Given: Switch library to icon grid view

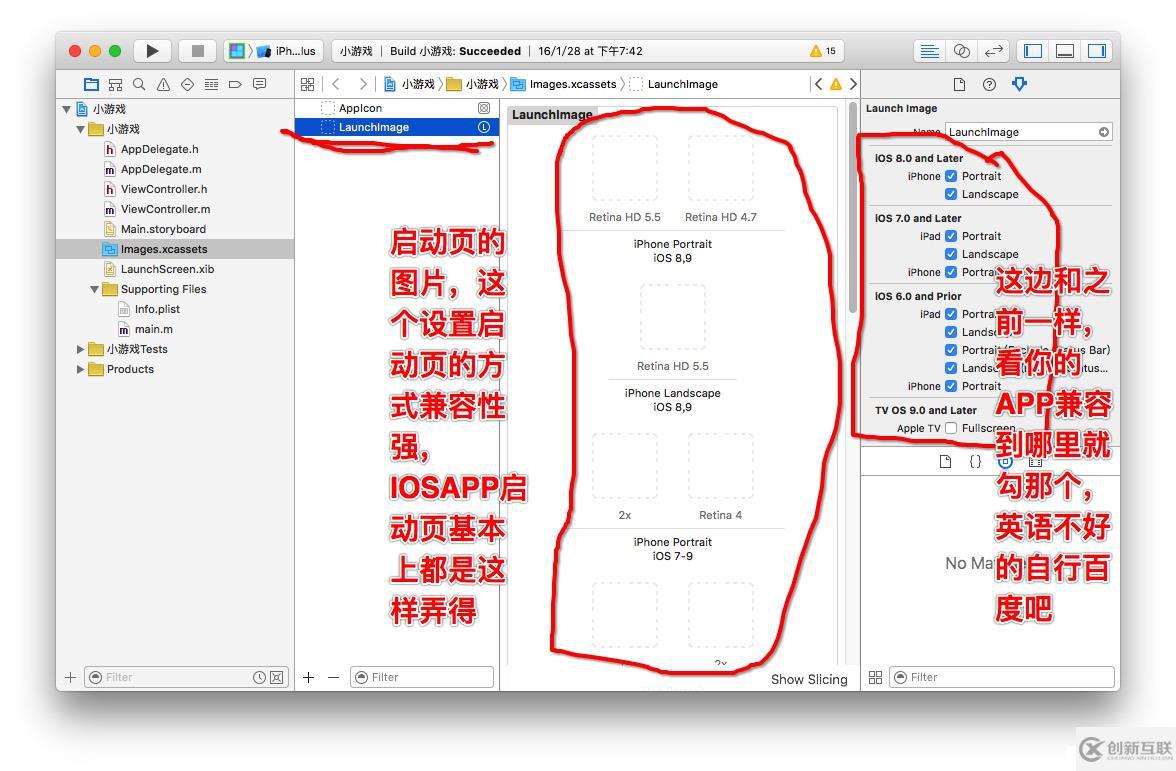Looking at the screenshot, I should point(875,677).
